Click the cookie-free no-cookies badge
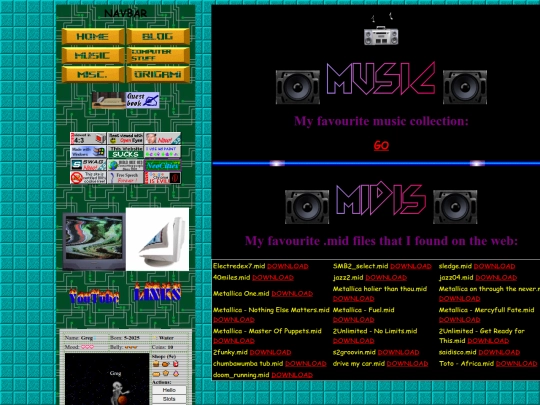Image resolution: width=540 pixels, height=405 pixels. [x=88, y=178]
